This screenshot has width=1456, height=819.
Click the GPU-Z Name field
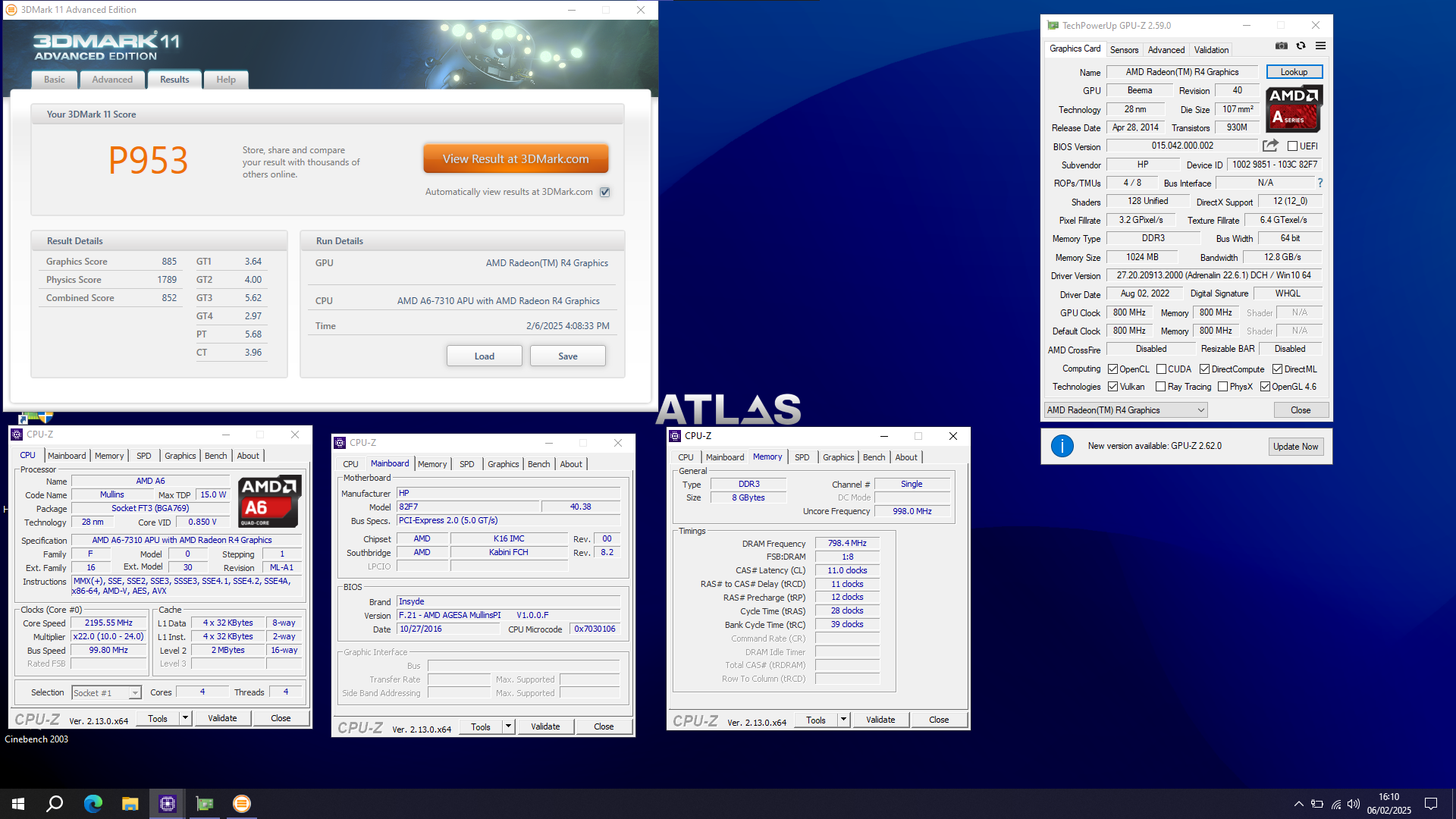(1181, 72)
